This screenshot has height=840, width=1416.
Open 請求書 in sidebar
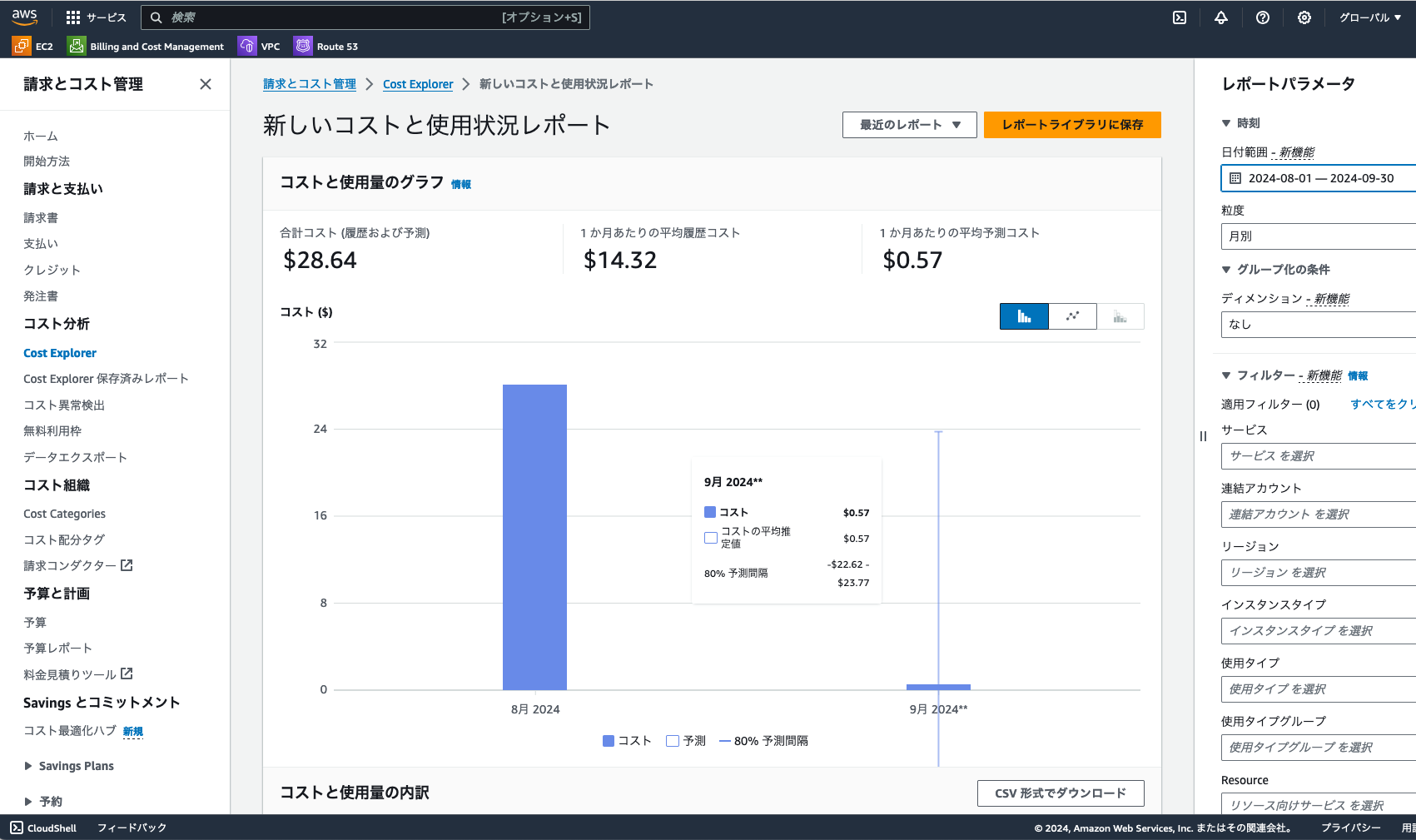click(41, 218)
